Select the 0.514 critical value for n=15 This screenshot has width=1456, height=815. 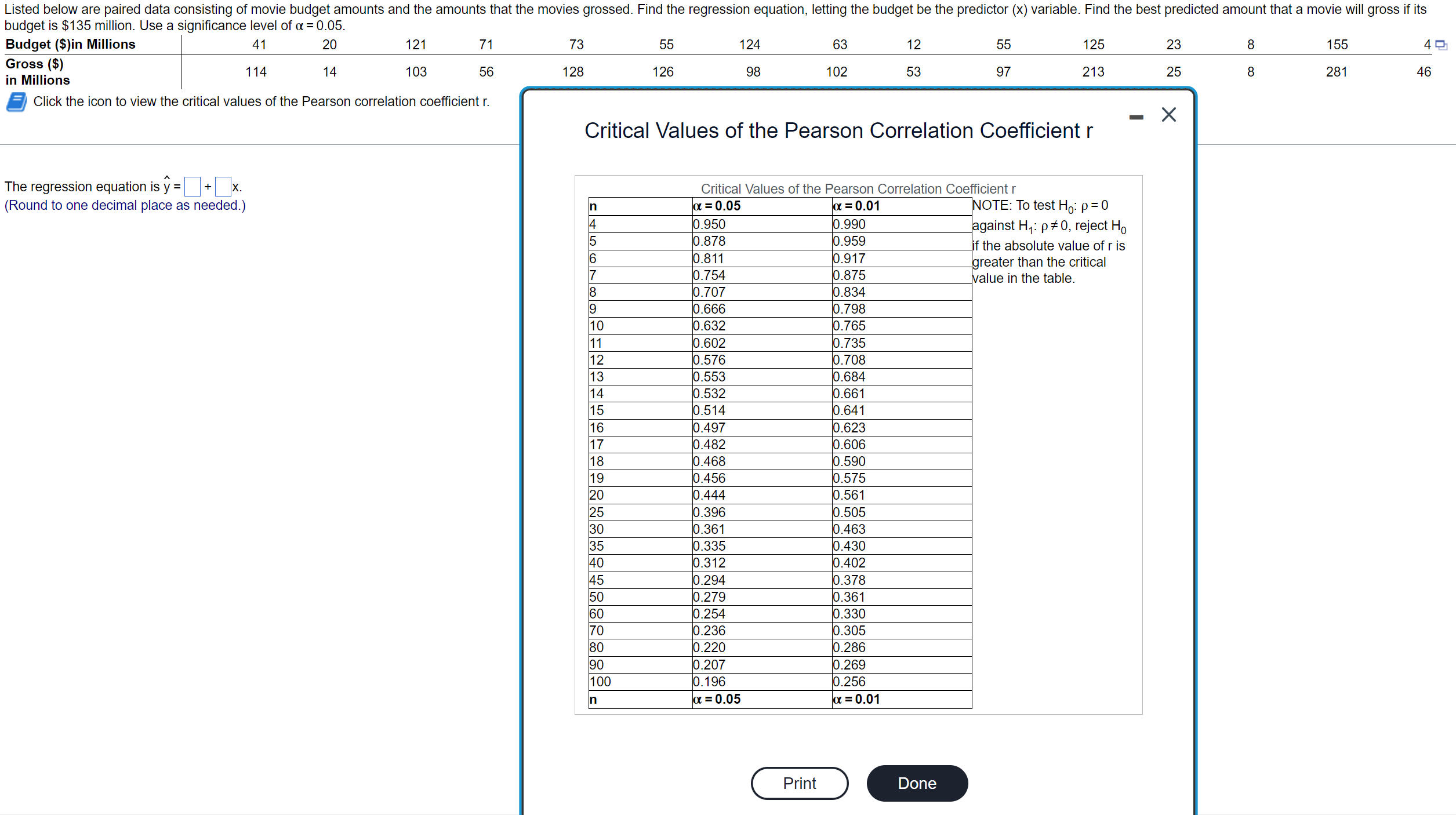click(709, 410)
